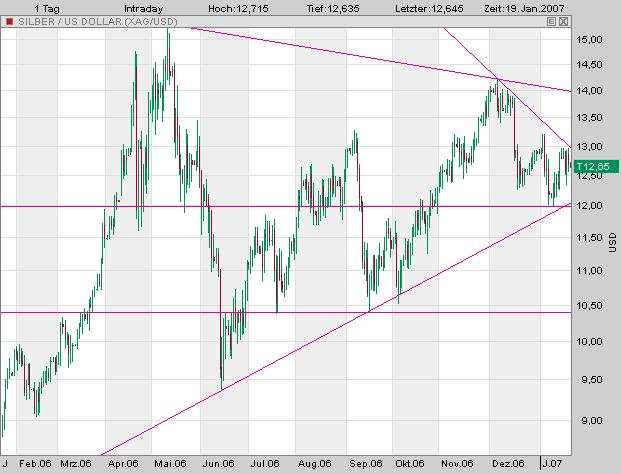Viewport: 621px width, 474px height.
Task: Click the 'SILBER / US DOLLAR (XAG/USD)' title
Action: [98, 21]
